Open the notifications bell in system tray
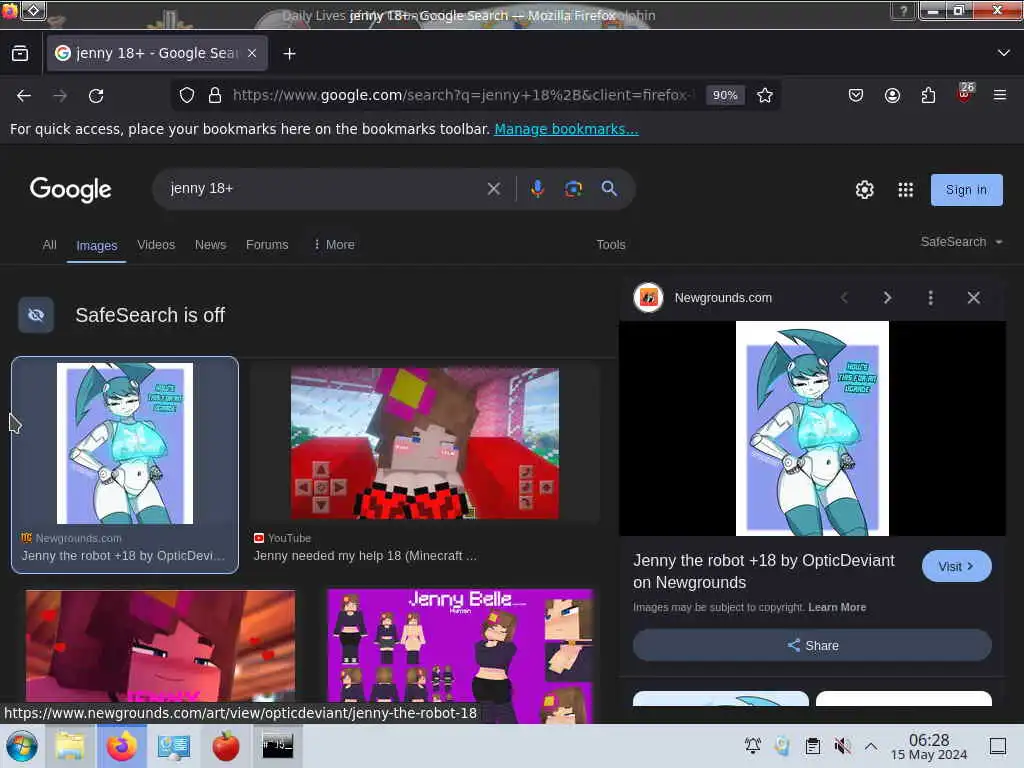1024x768 pixels. click(x=752, y=746)
